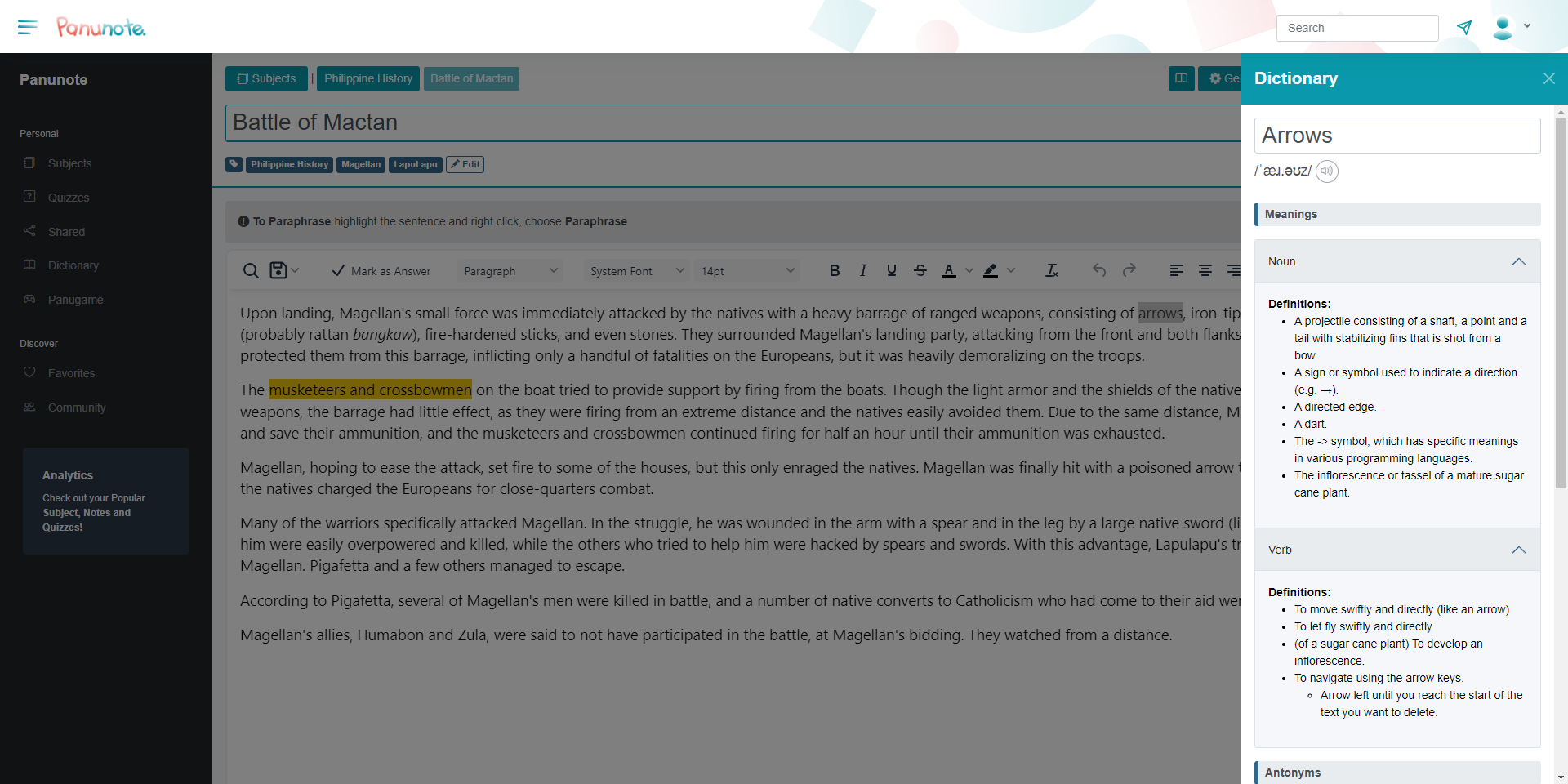Open the hamburger menu icon
Image resolution: width=1568 pixels, height=784 pixels.
click(x=28, y=27)
